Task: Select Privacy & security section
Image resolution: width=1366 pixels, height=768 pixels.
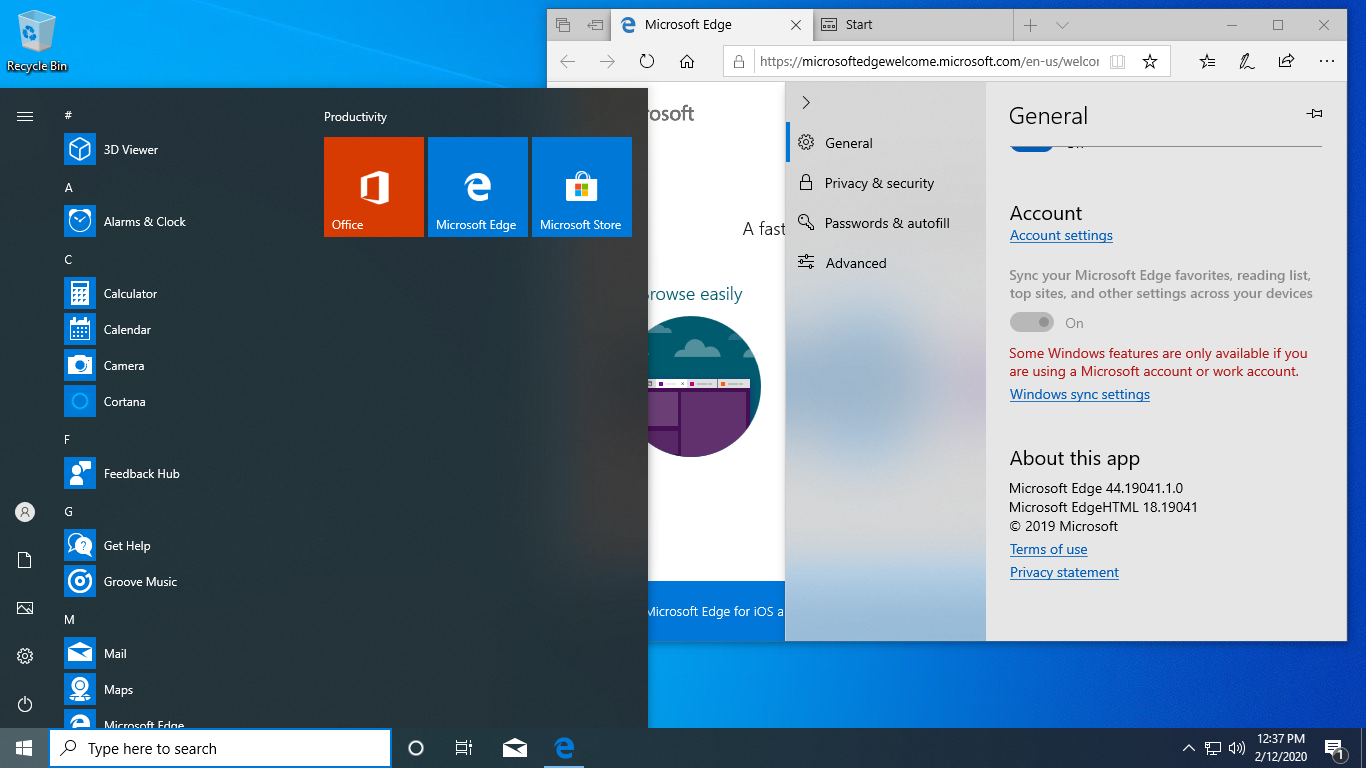Action: 886,183
